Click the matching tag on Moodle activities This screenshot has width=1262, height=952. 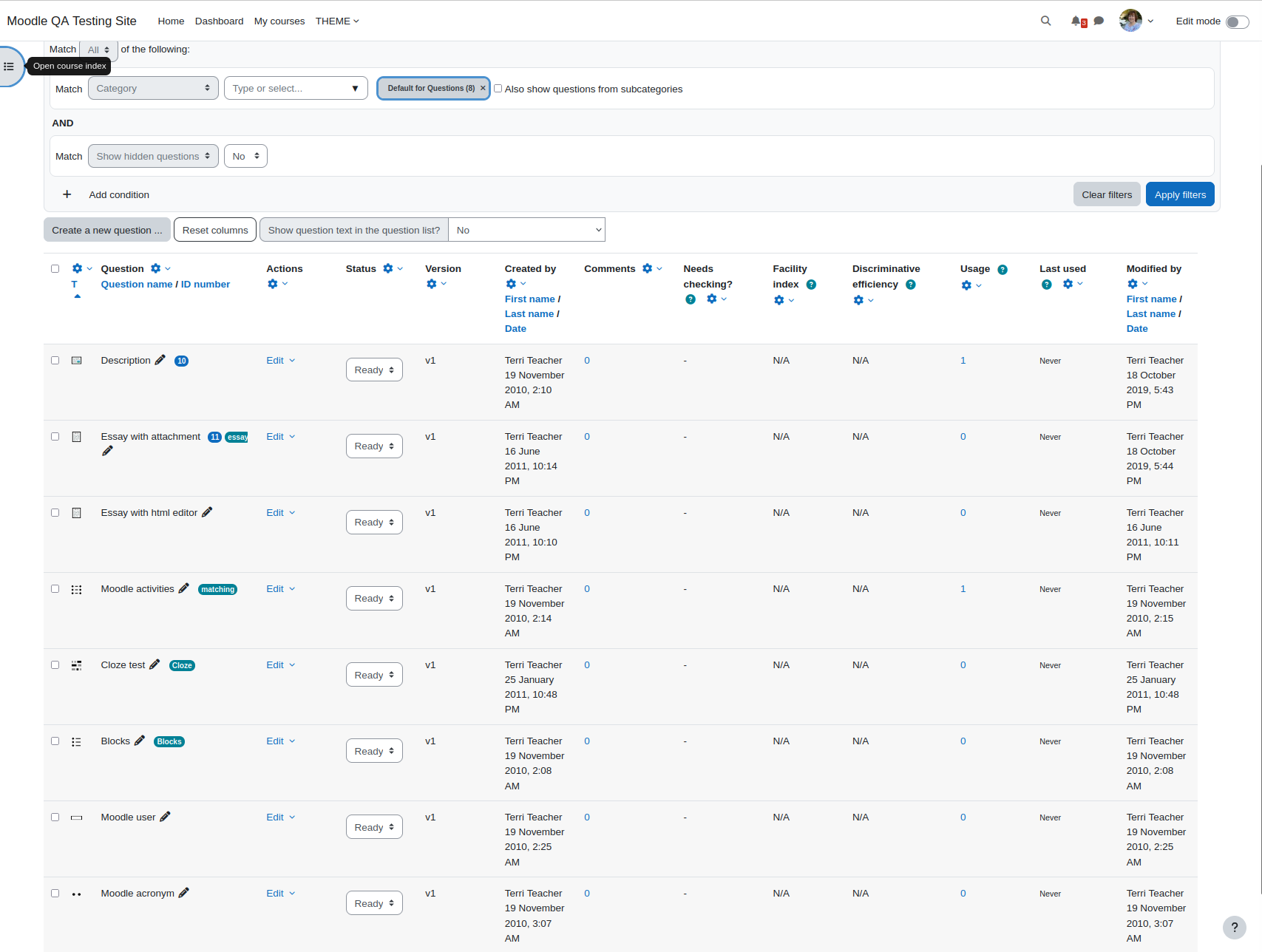[x=217, y=589]
